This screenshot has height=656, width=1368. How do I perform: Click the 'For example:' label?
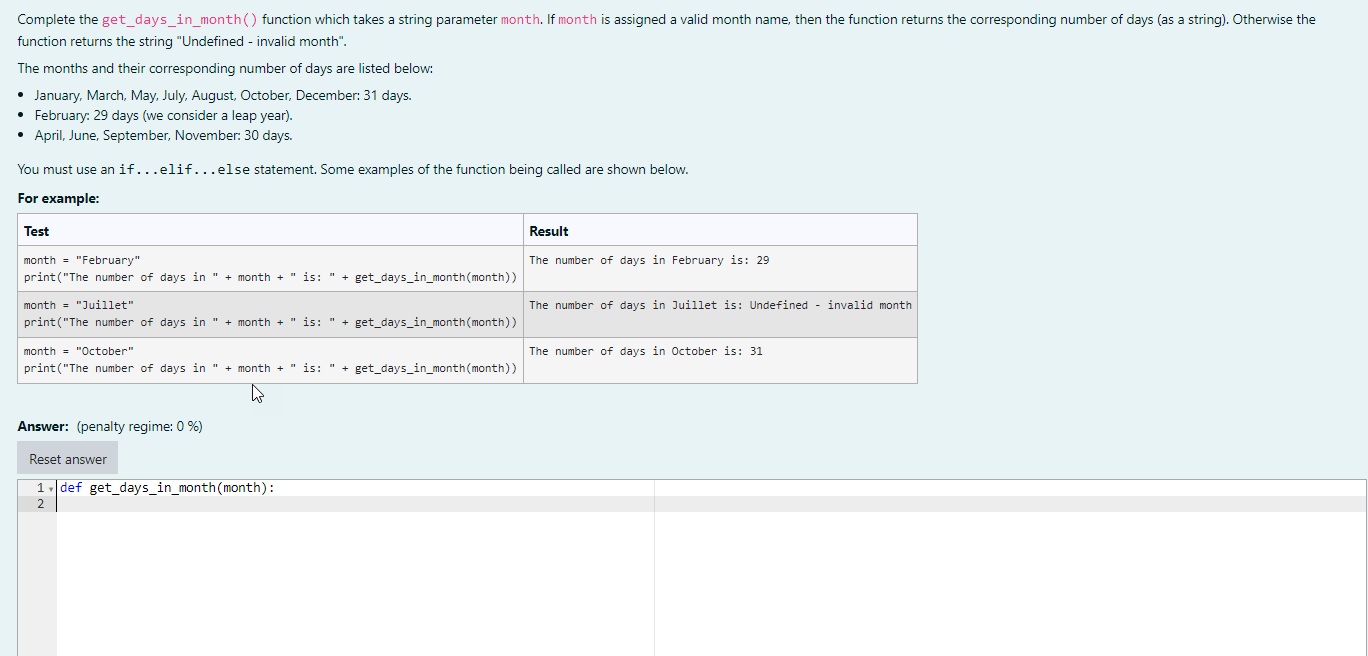[58, 198]
